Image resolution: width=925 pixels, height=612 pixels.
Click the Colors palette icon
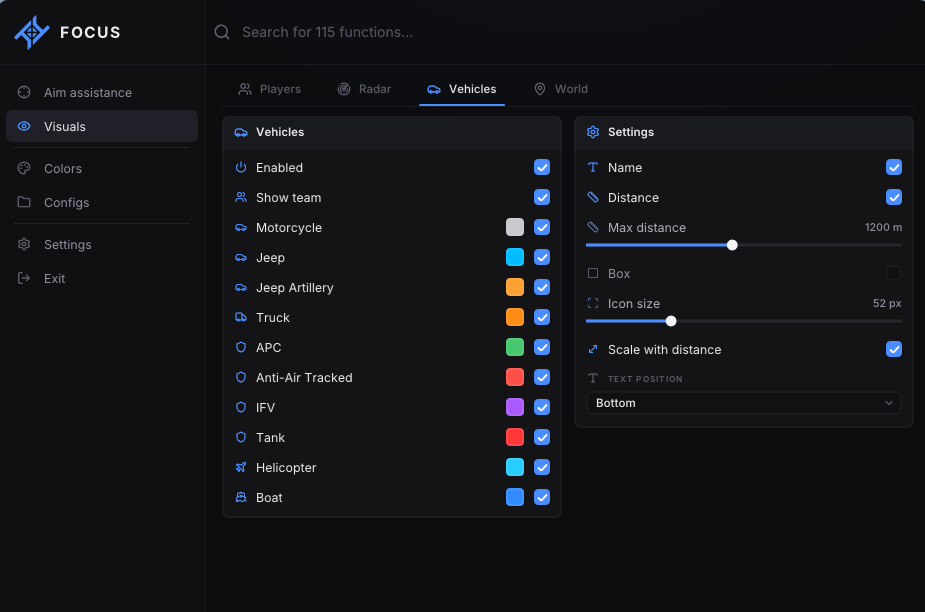click(x=24, y=168)
